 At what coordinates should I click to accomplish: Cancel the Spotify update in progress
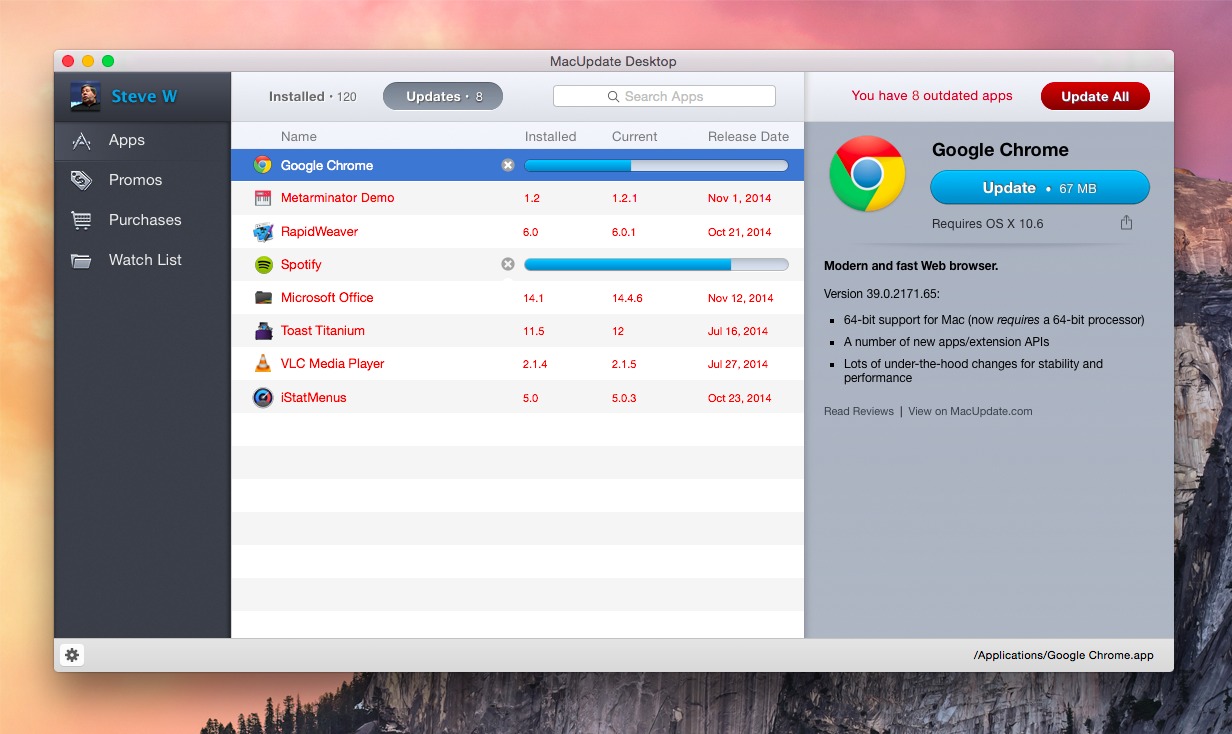click(x=508, y=264)
